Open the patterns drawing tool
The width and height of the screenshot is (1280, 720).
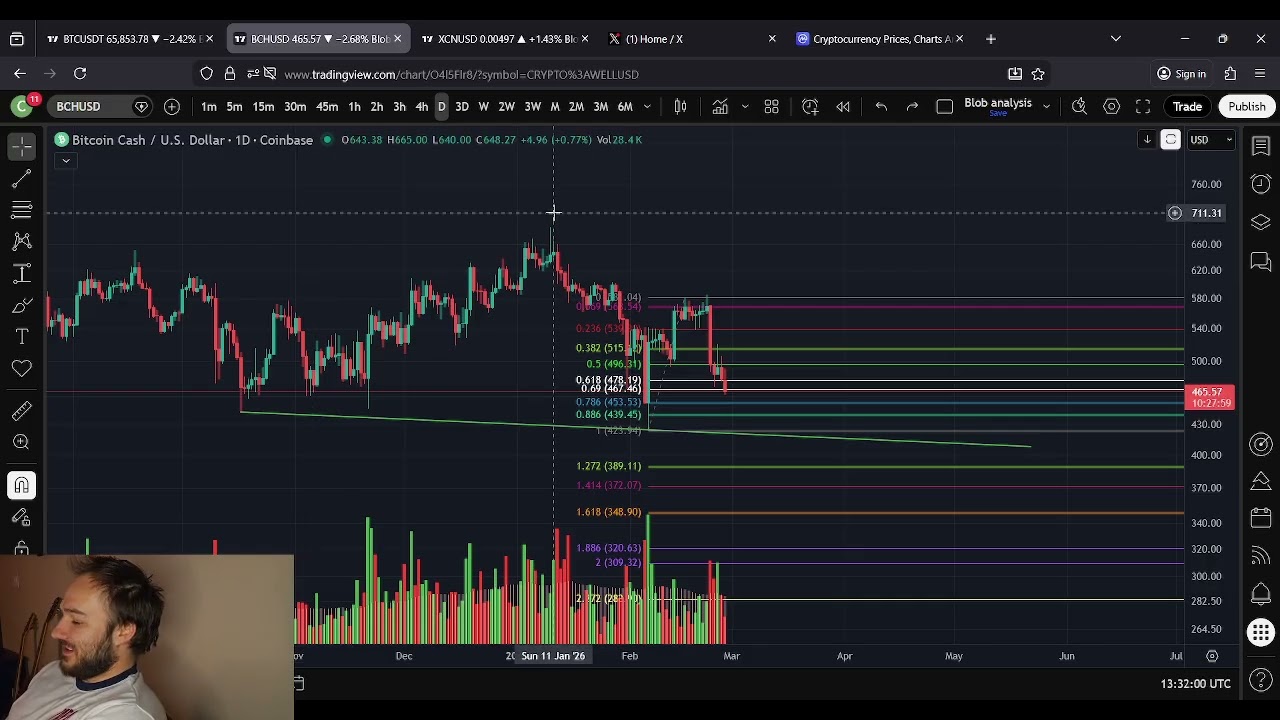tap(21, 242)
